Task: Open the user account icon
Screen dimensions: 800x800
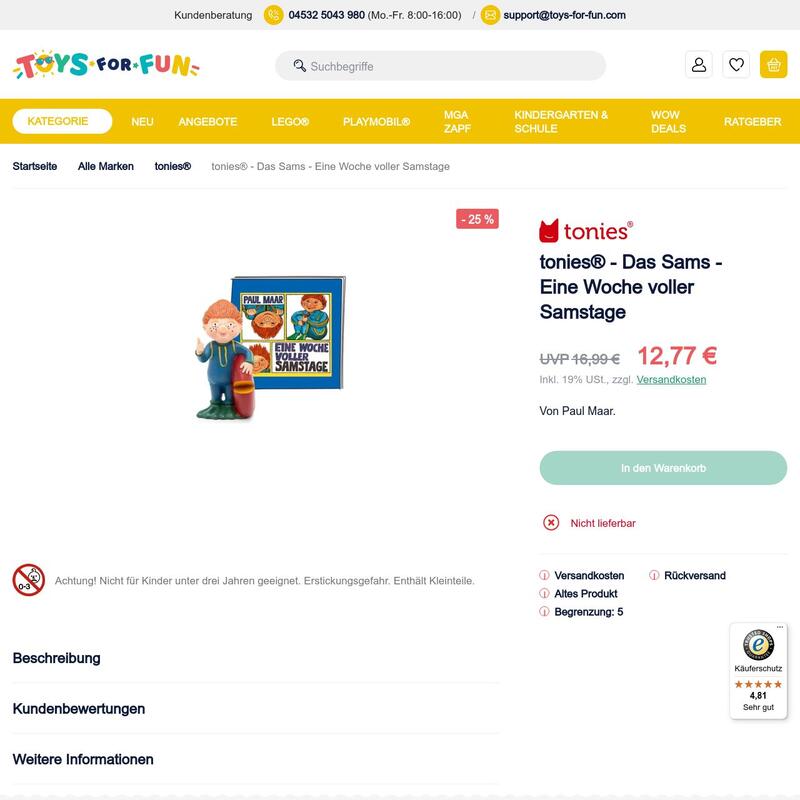Action: point(698,65)
